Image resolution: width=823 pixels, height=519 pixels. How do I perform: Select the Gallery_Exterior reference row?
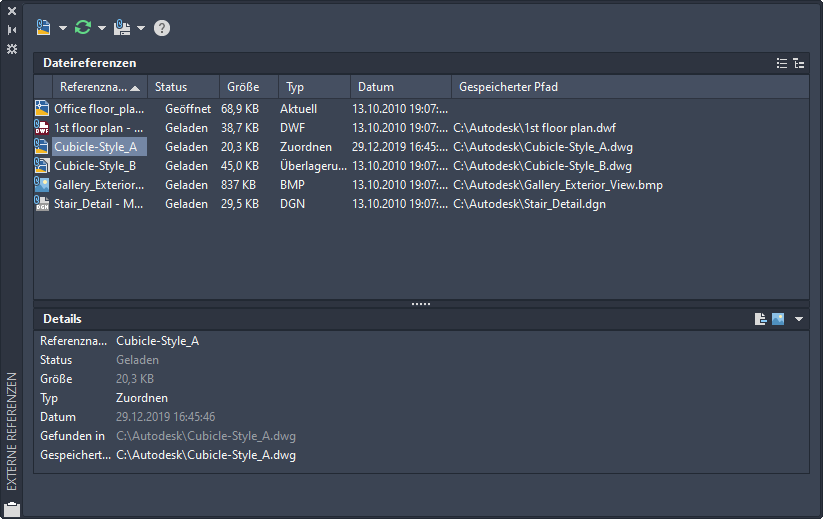coord(98,185)
